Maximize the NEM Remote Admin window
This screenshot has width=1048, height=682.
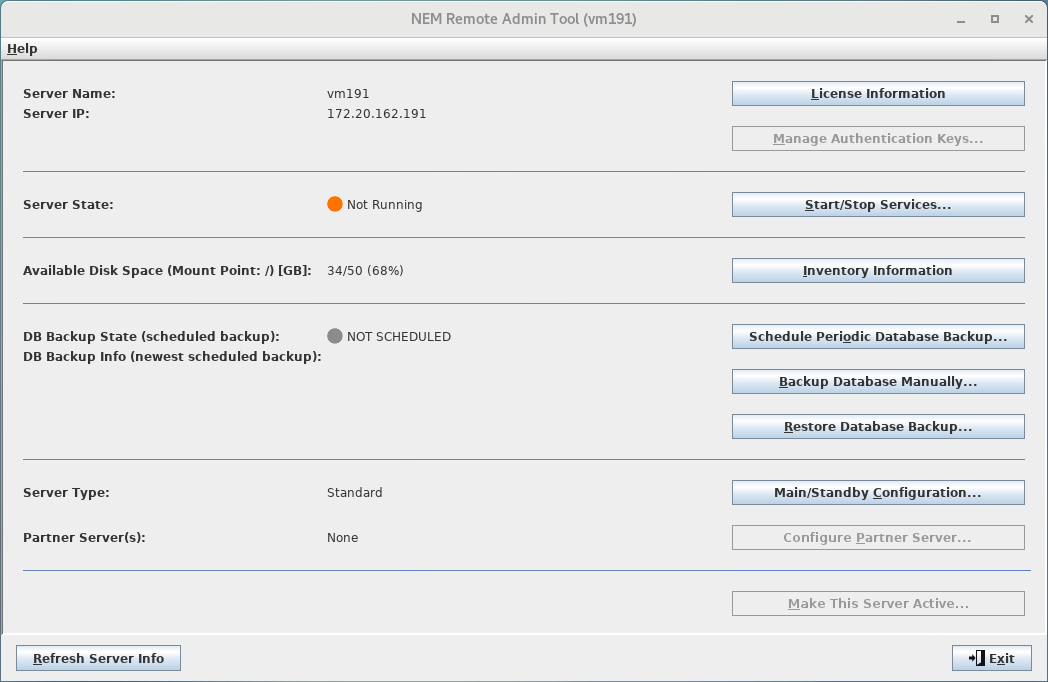point(995,19)
